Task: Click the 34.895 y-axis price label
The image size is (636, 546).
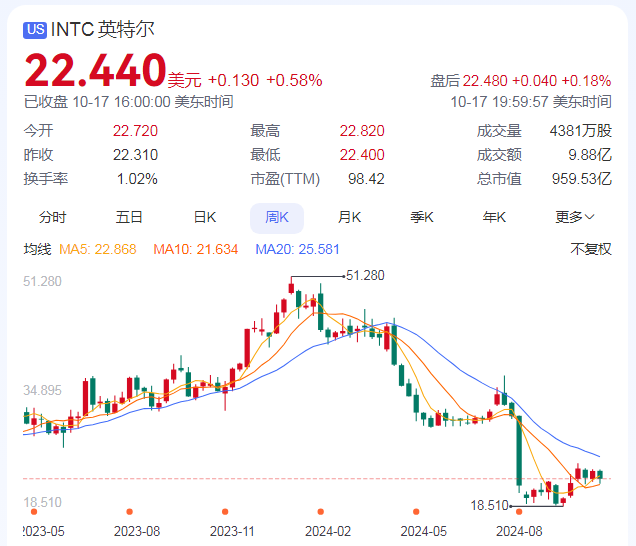Action: click(42, 390)
